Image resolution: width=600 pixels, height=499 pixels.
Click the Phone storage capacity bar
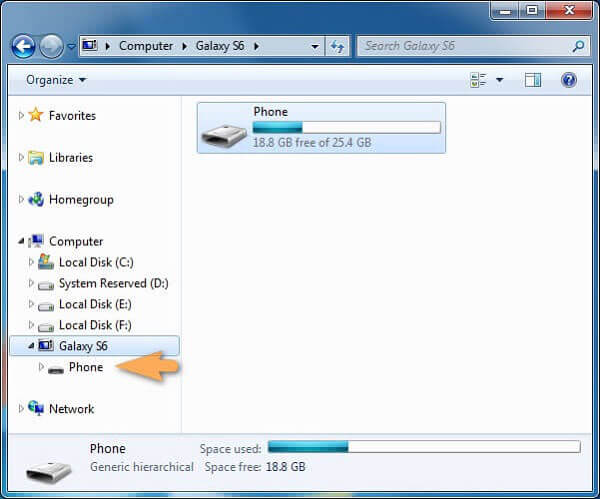[346, 127]
